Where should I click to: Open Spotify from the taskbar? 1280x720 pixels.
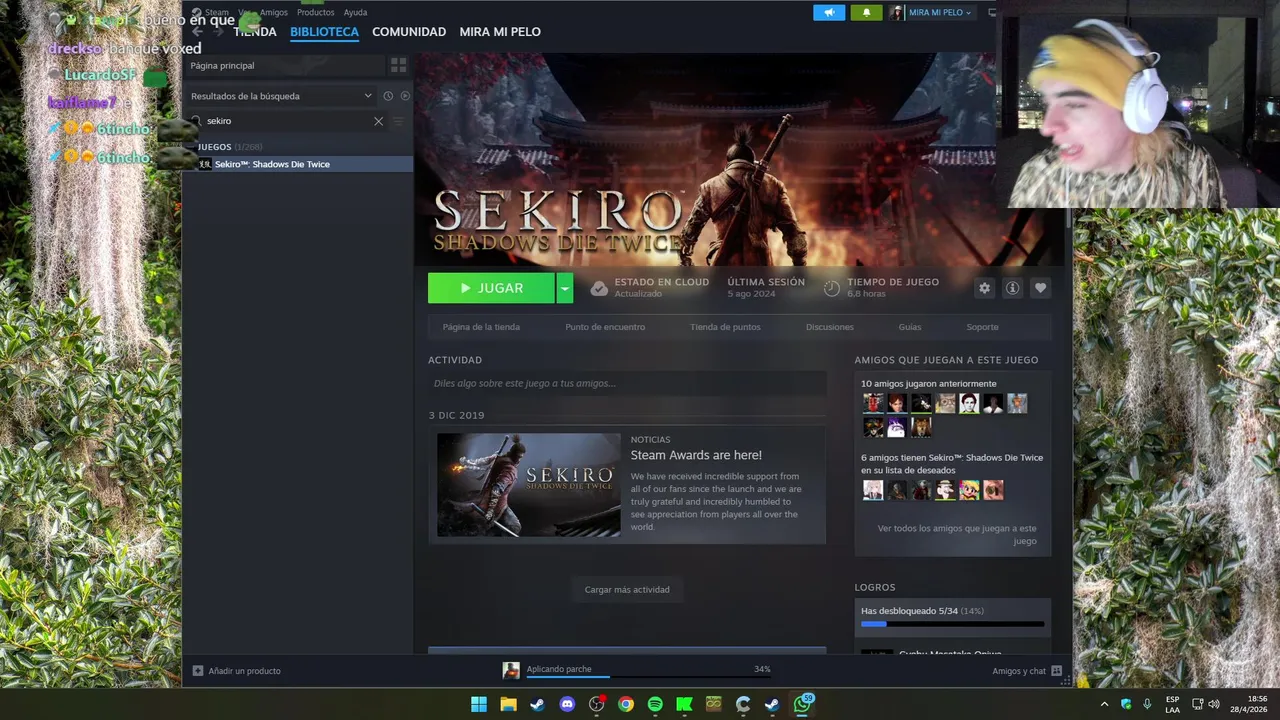[x=655, y=704]
